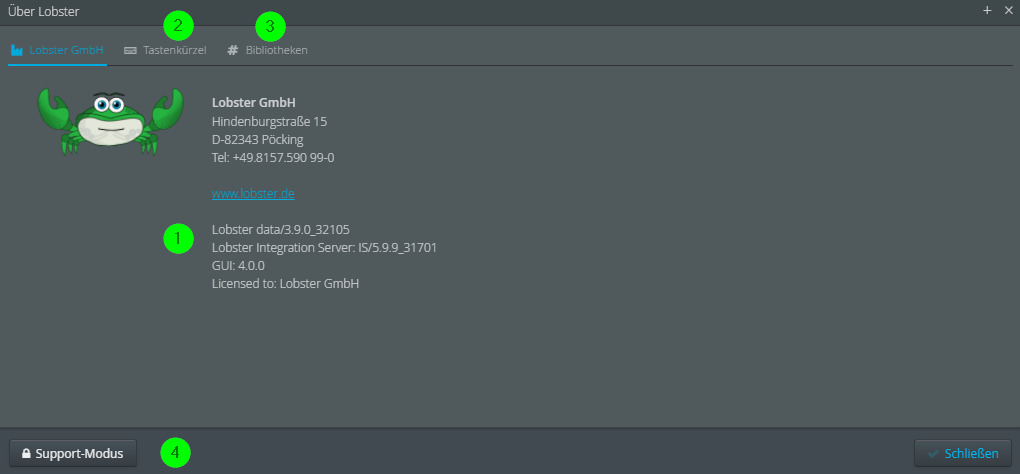
Task: Click the green lobster mascot image
Action: (110, 121)
